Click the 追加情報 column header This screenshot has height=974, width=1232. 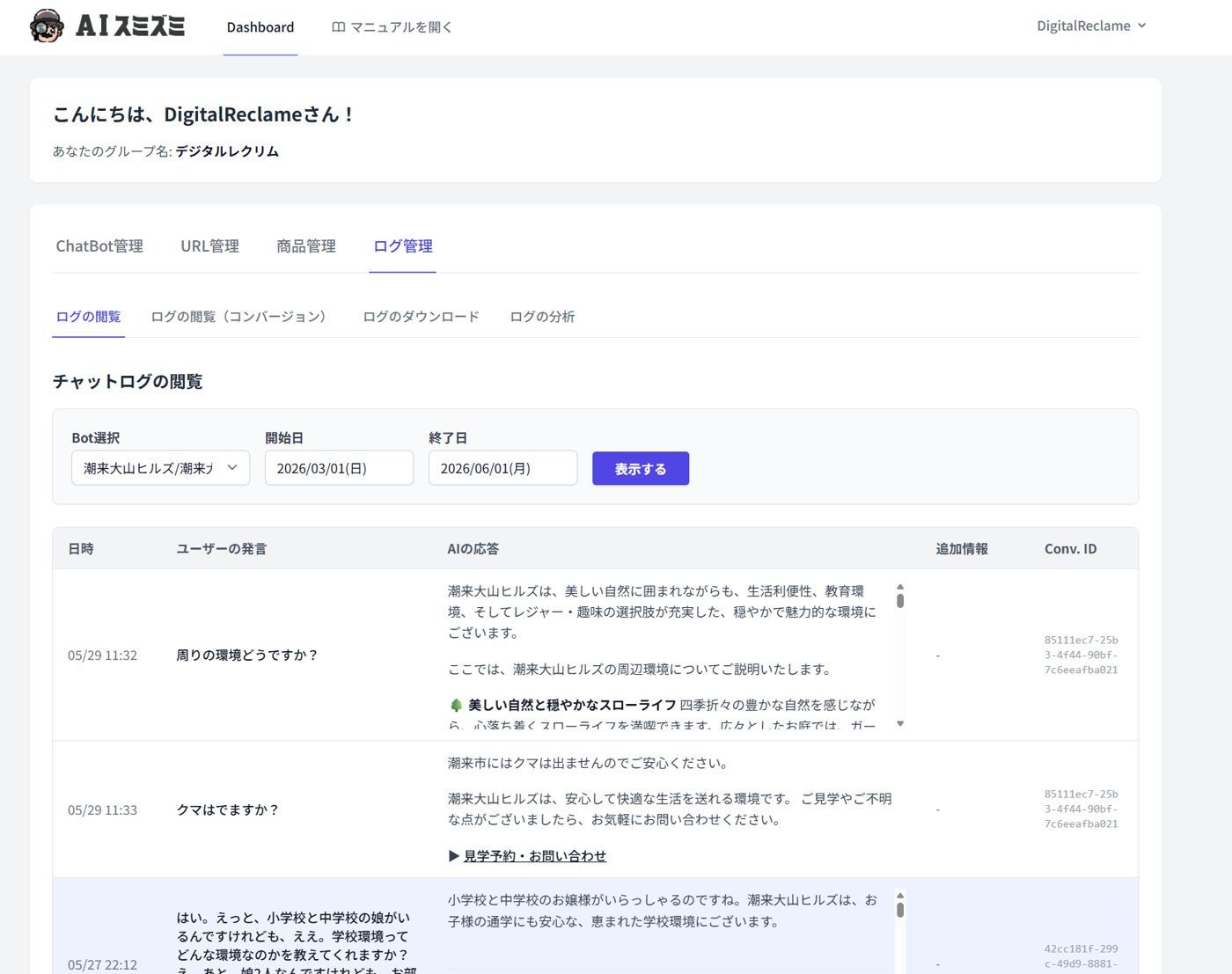coord(962,549)
